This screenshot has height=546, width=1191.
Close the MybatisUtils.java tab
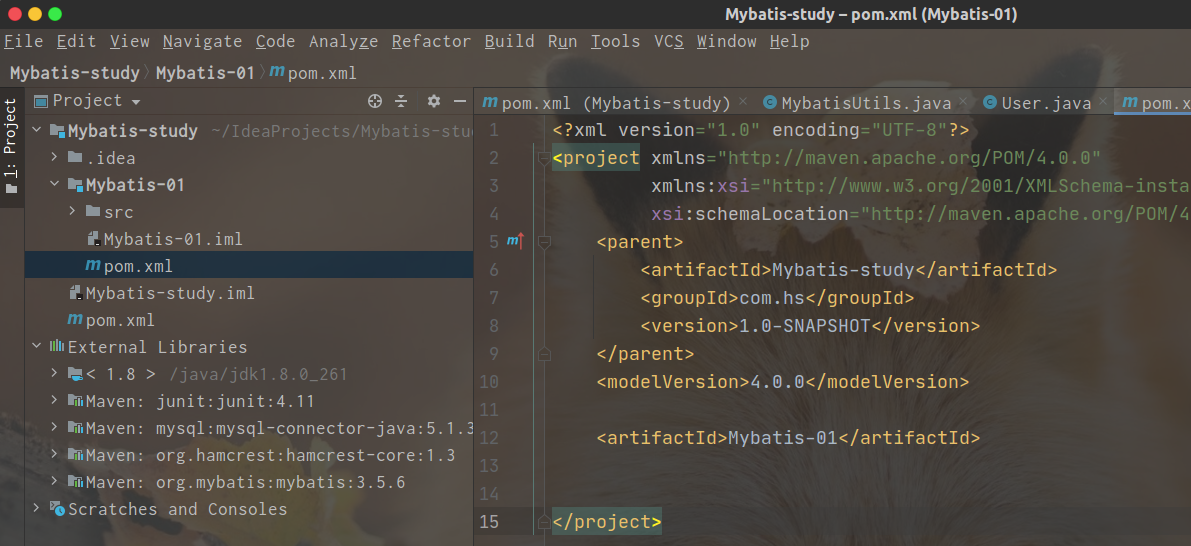coord(963,101)
